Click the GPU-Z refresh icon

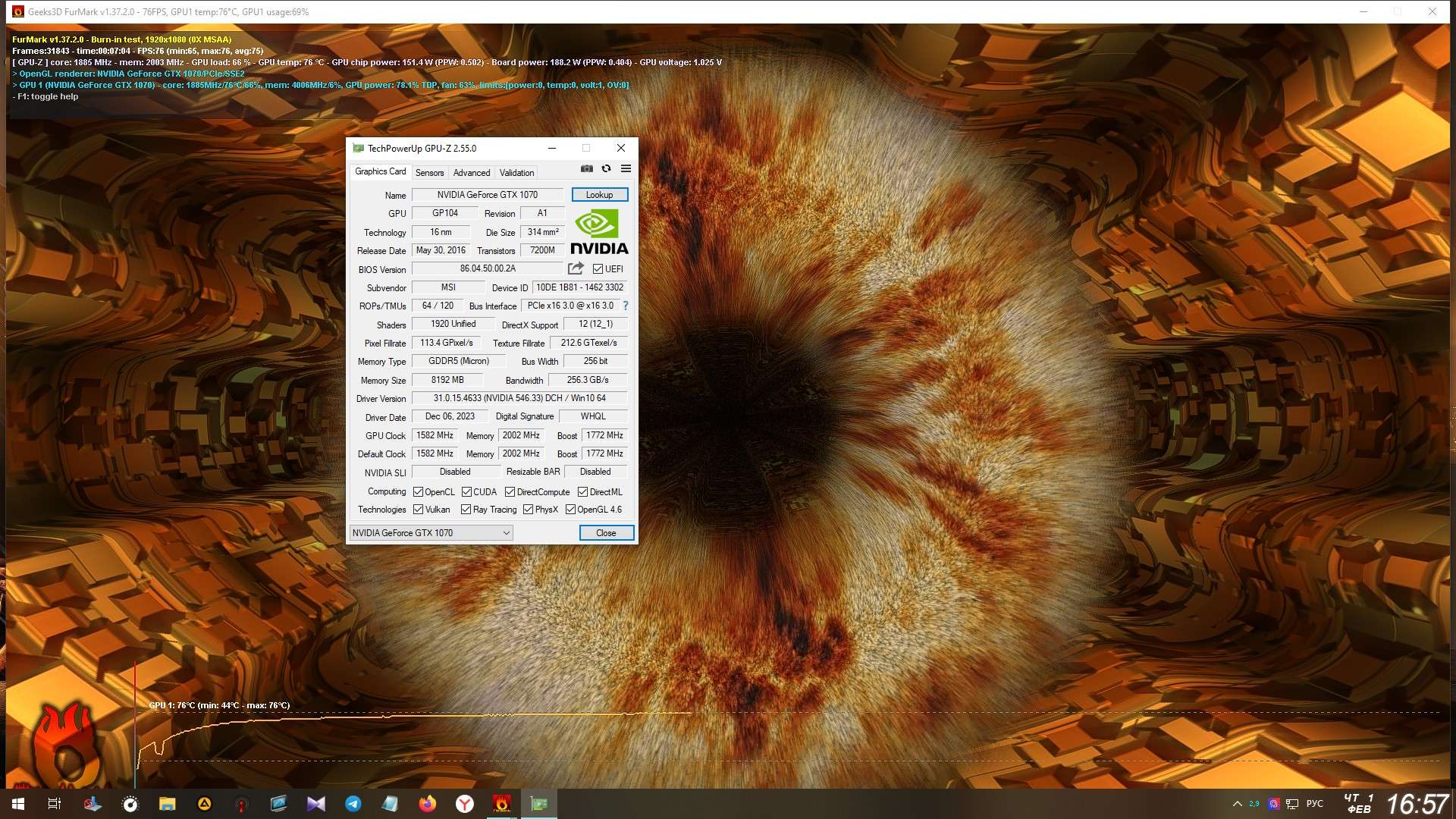click(606, 168)
